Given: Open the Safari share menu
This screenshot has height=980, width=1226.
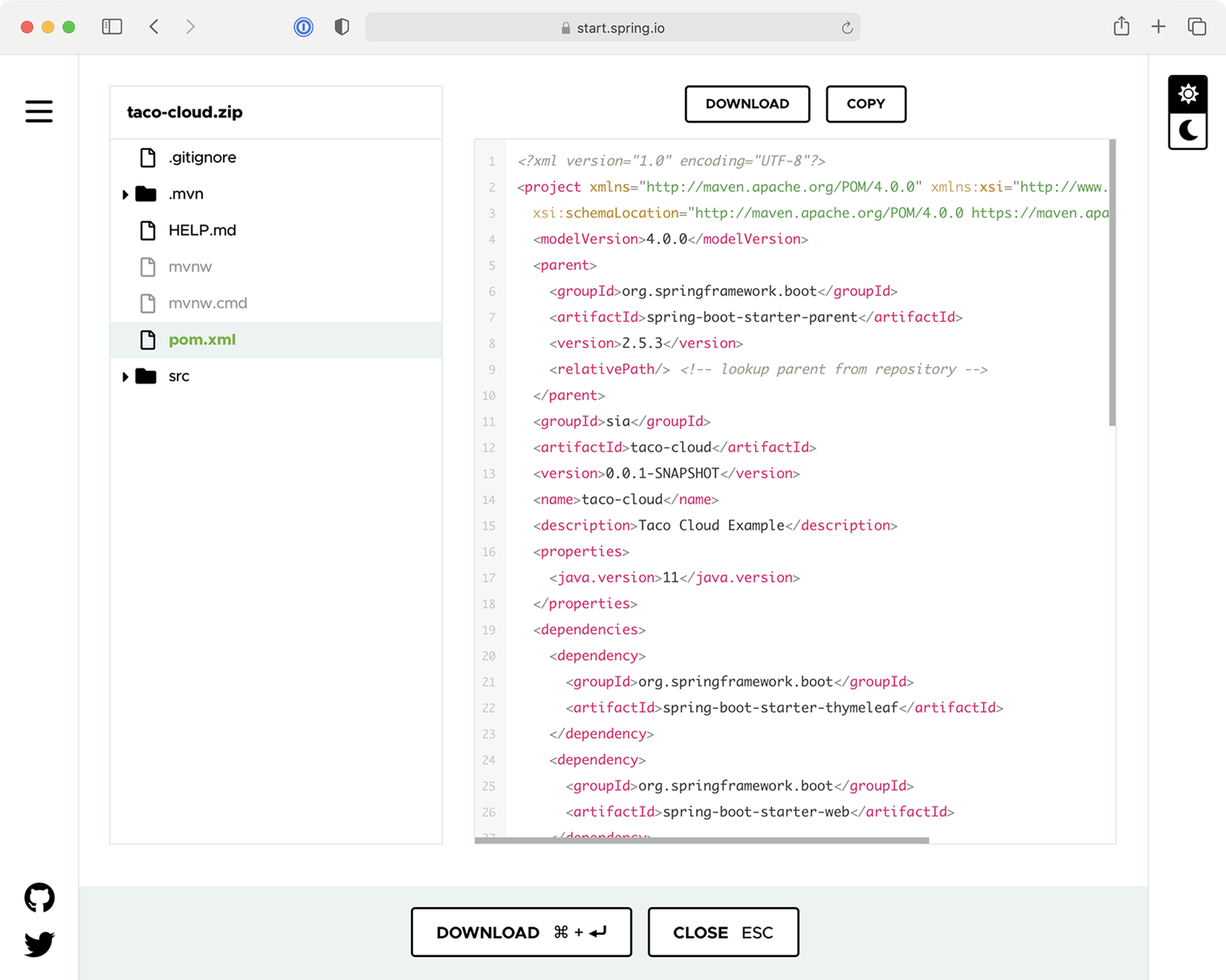Looking at the screenshot, I should point(1121,27).
